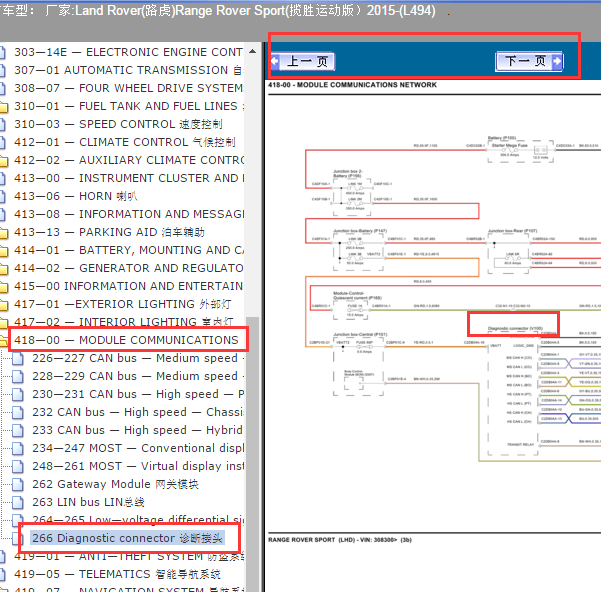Expand 415-00 Information and Entertainment folder

coord(128,286)
